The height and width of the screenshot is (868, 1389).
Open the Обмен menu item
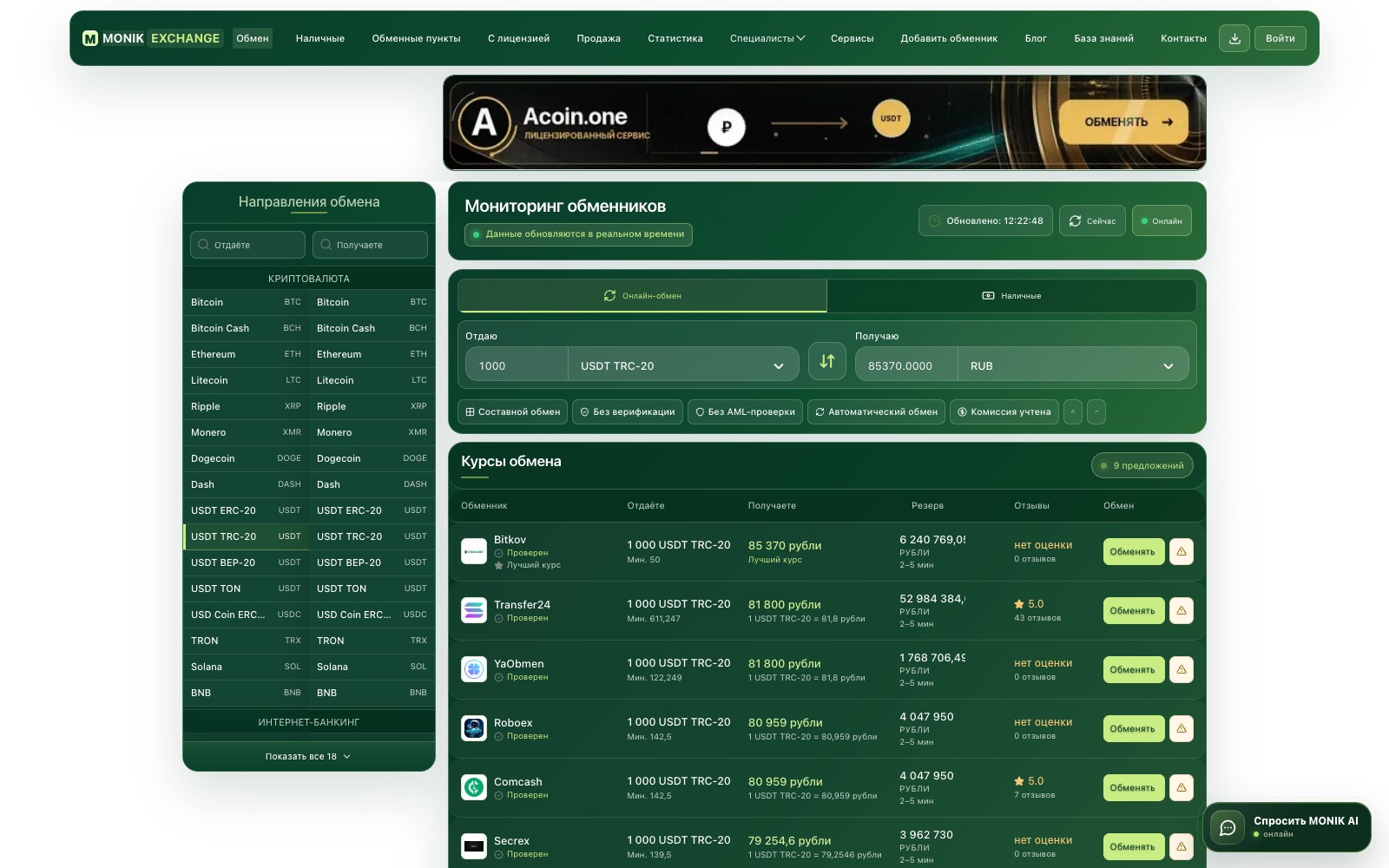253,38
